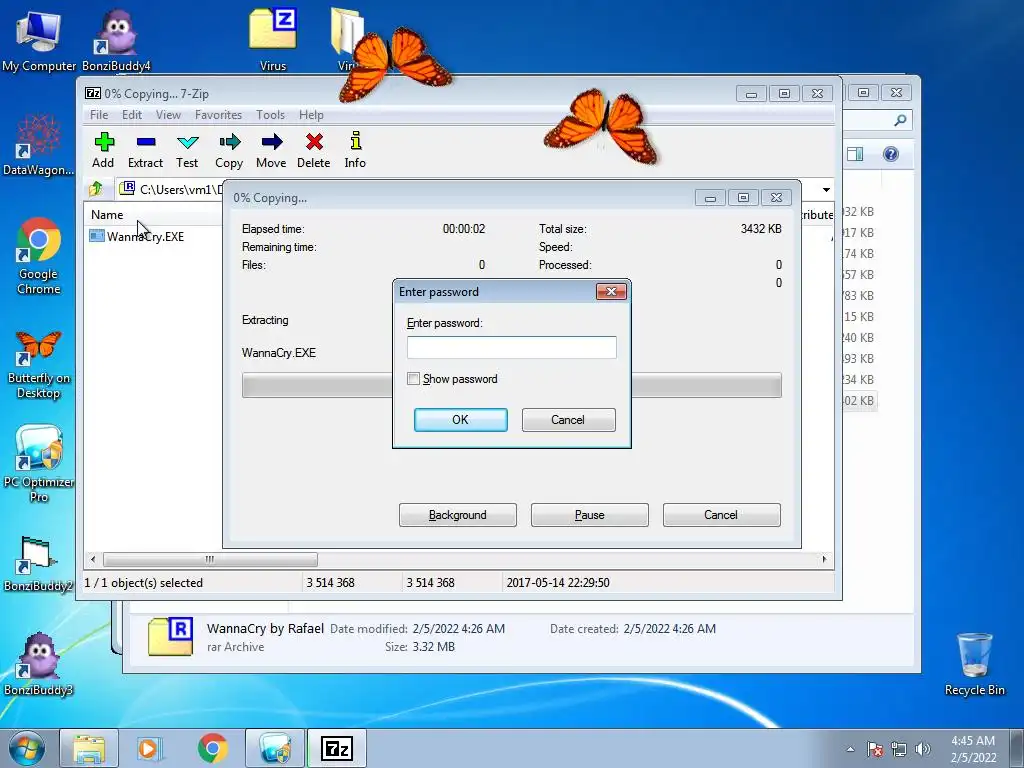Image resolution: width=1024 pixels, height=768 pixels.
Task: Click the left scroll arrow in 7-Zip
Action: [x=93, y=560]
